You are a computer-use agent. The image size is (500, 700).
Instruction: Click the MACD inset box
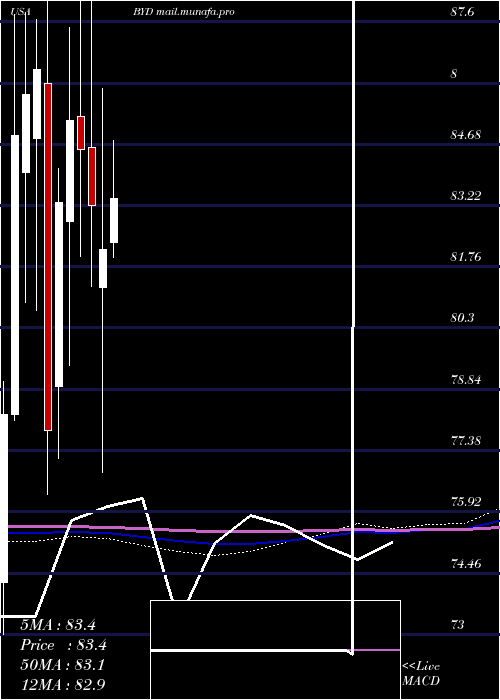coord(275,650)
